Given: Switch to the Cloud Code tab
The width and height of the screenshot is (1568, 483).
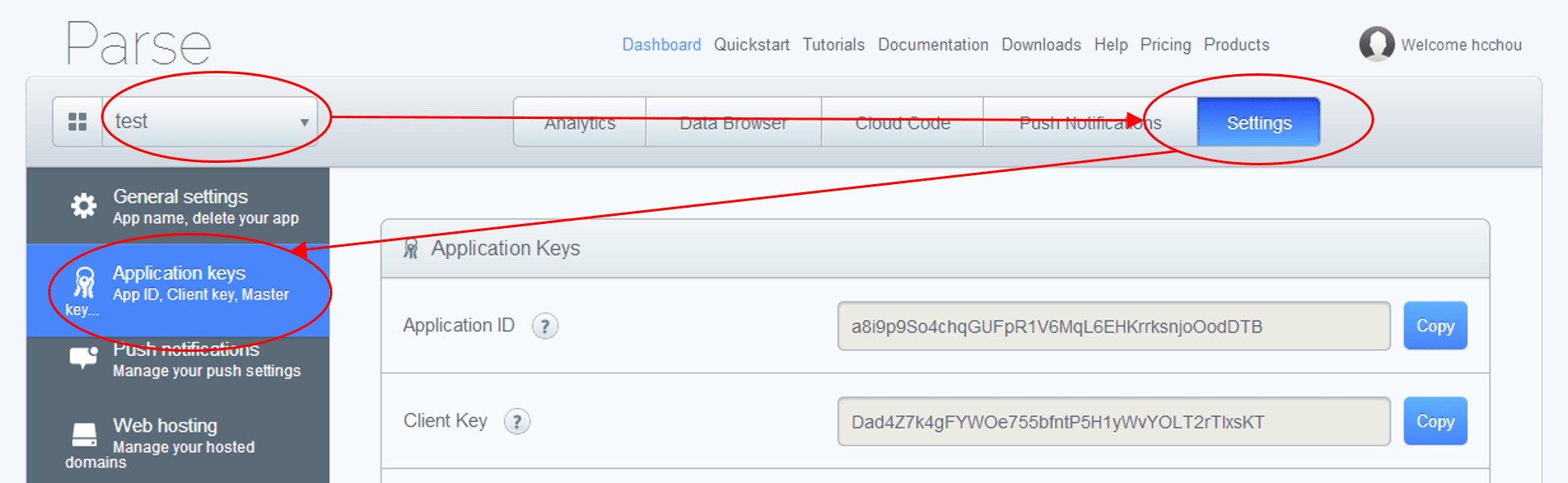Looking at the screenshot, I should (903, 122).
